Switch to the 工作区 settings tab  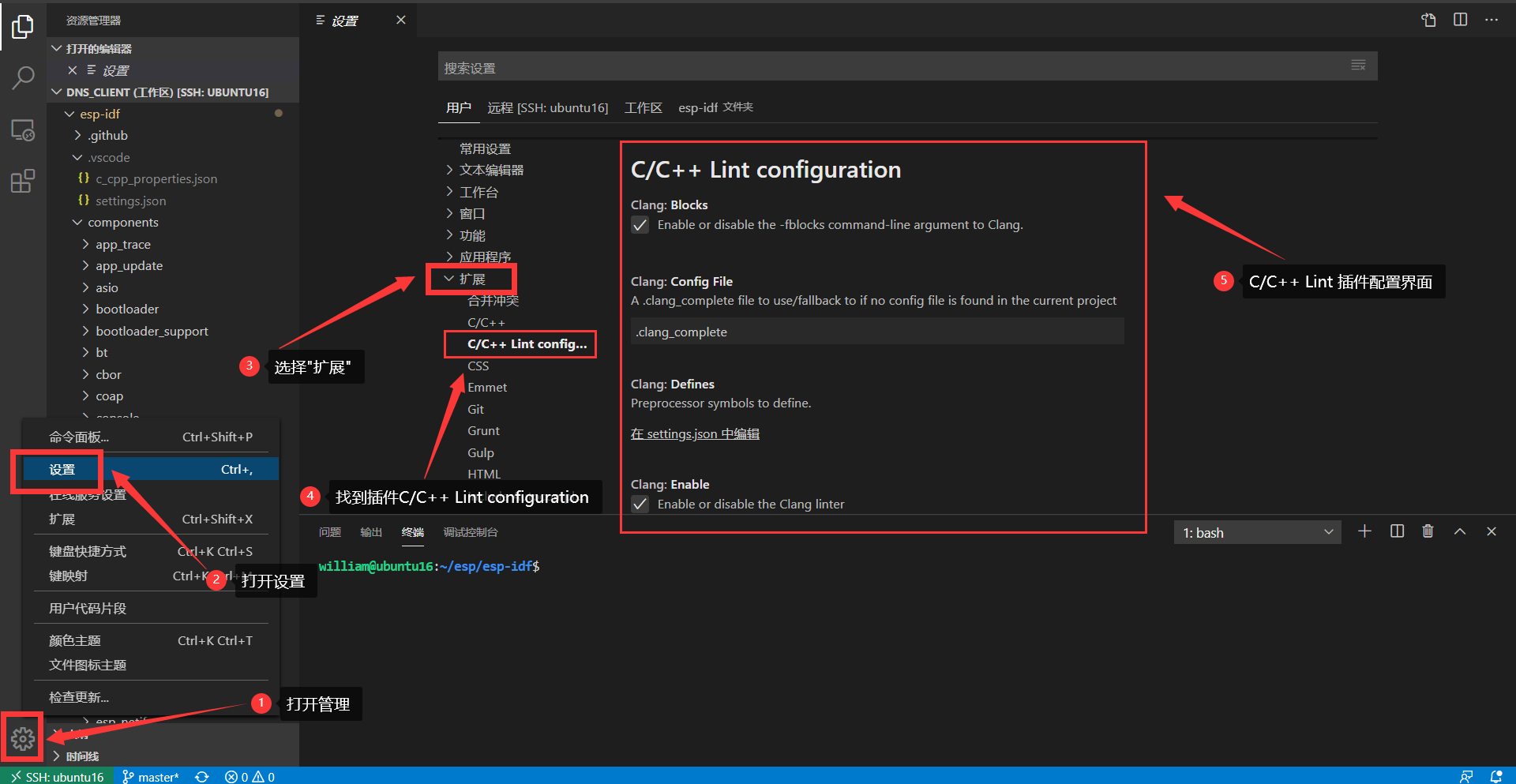pos(643,108)
